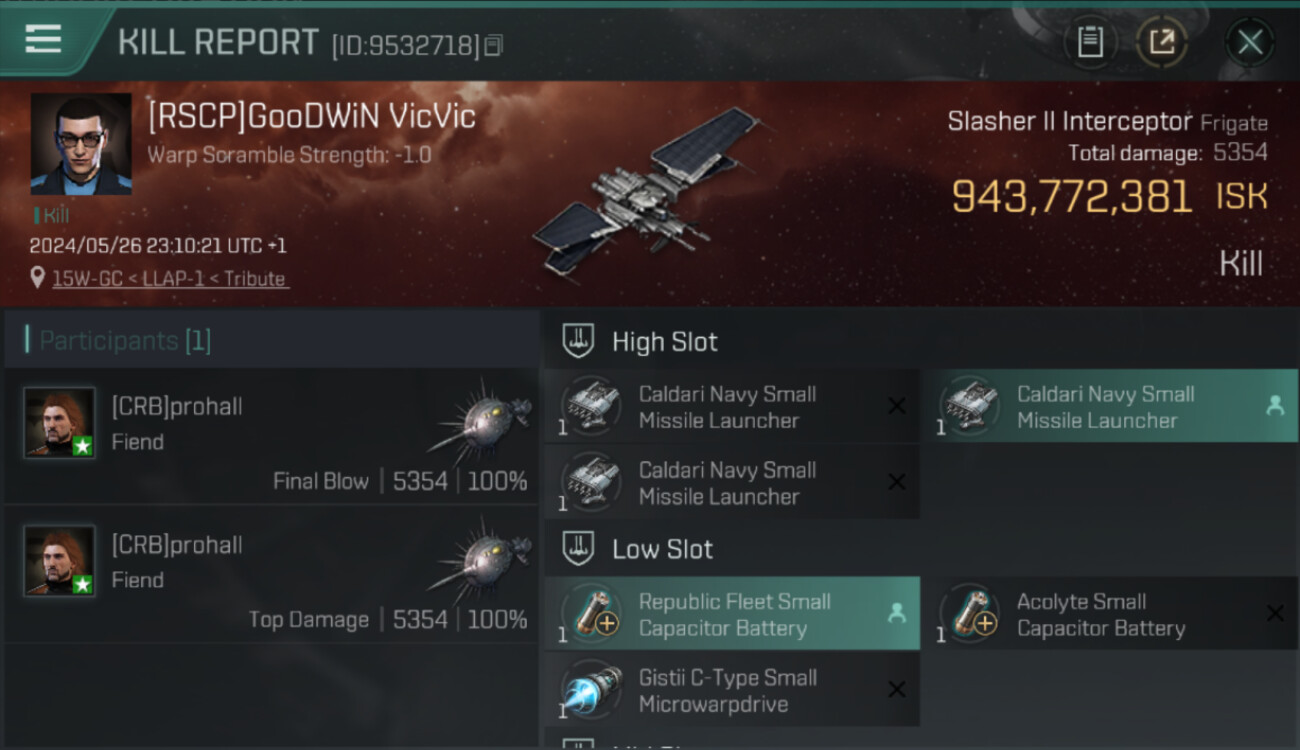Click the clipboard copy report icon
The width and height of the screenshot is (1300, 750).
click(1090, 42)
